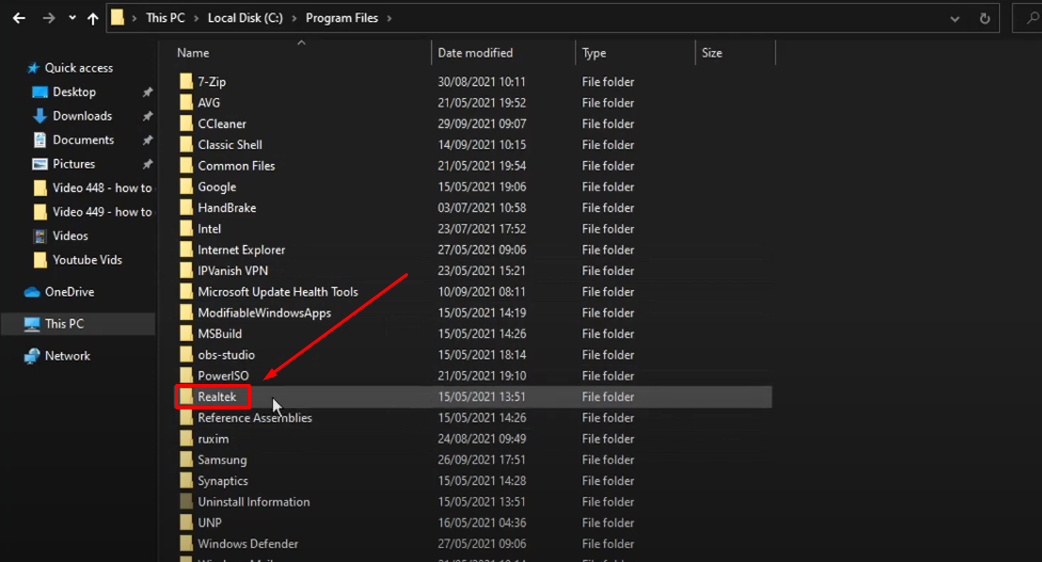Click the Refresh button in address bar
Image resolution: width=1042 pixels, height=562 pixels.
coord(985,18)
